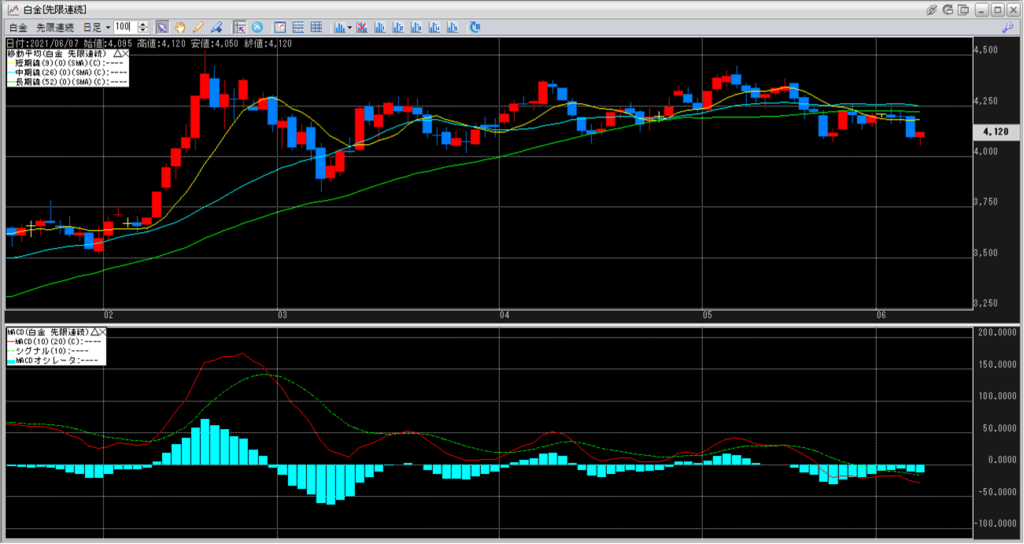This screenshot has width=1024, height=544.
Task: Select the arrow pointer cursor tool
Action: click(162, 26)
